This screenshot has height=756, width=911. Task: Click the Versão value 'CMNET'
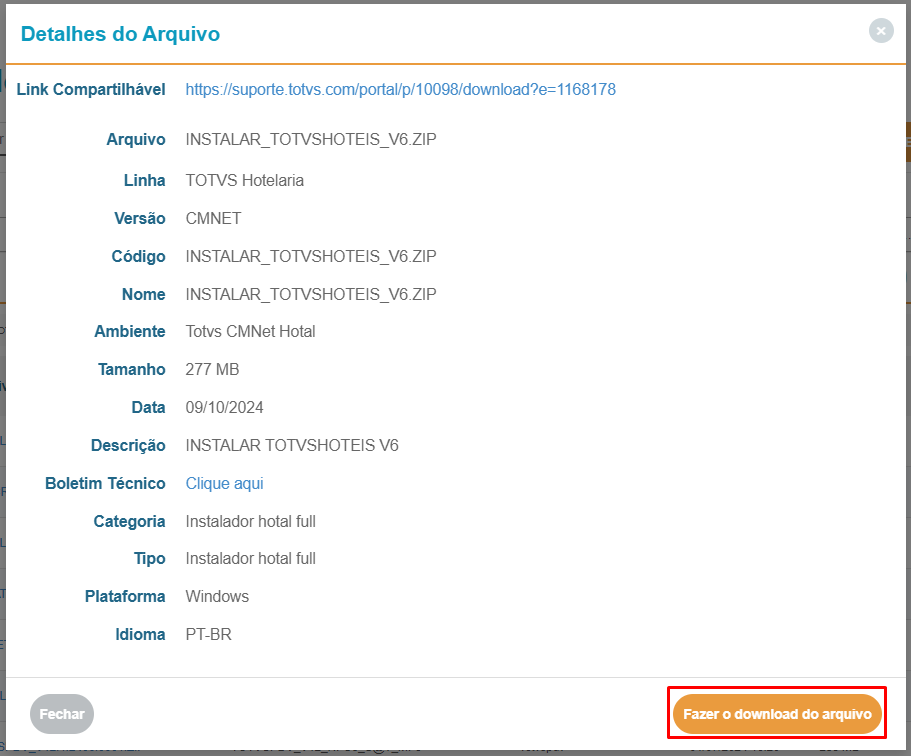(213, 218)
